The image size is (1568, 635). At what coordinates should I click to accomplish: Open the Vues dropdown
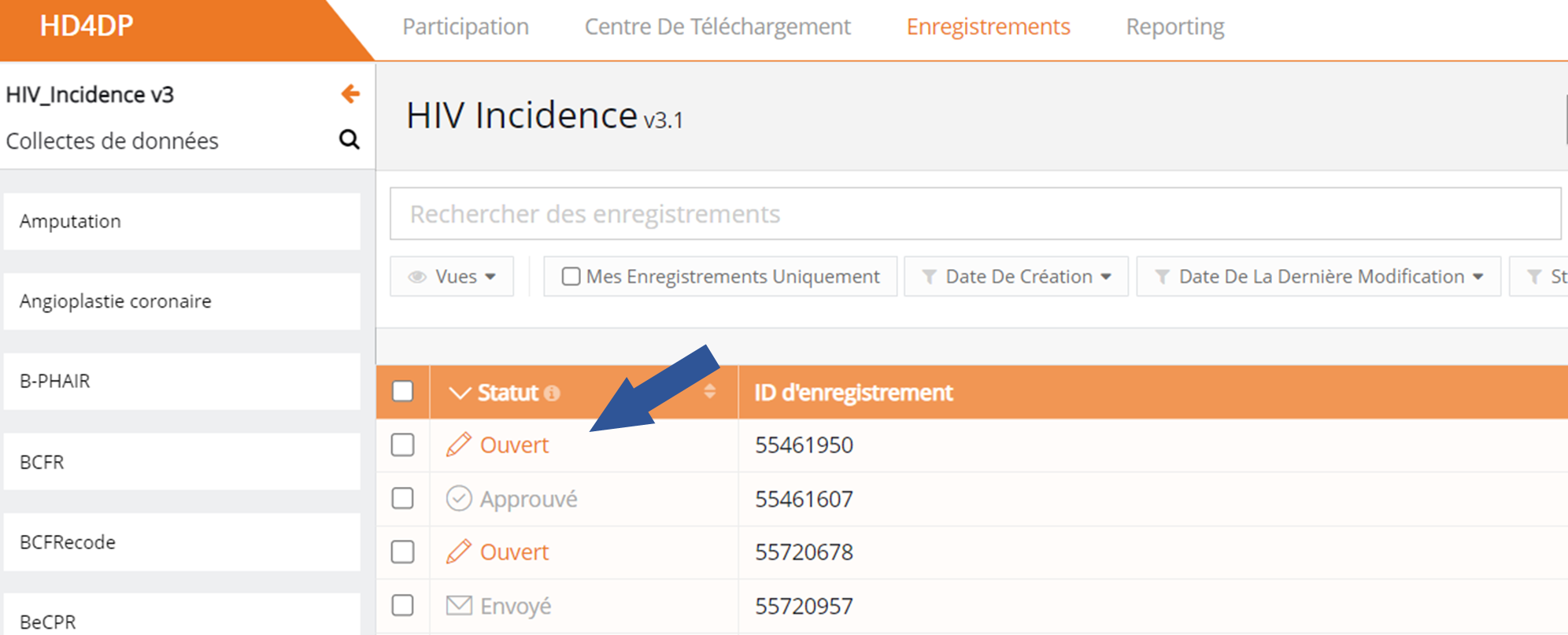tap(452, 276)
